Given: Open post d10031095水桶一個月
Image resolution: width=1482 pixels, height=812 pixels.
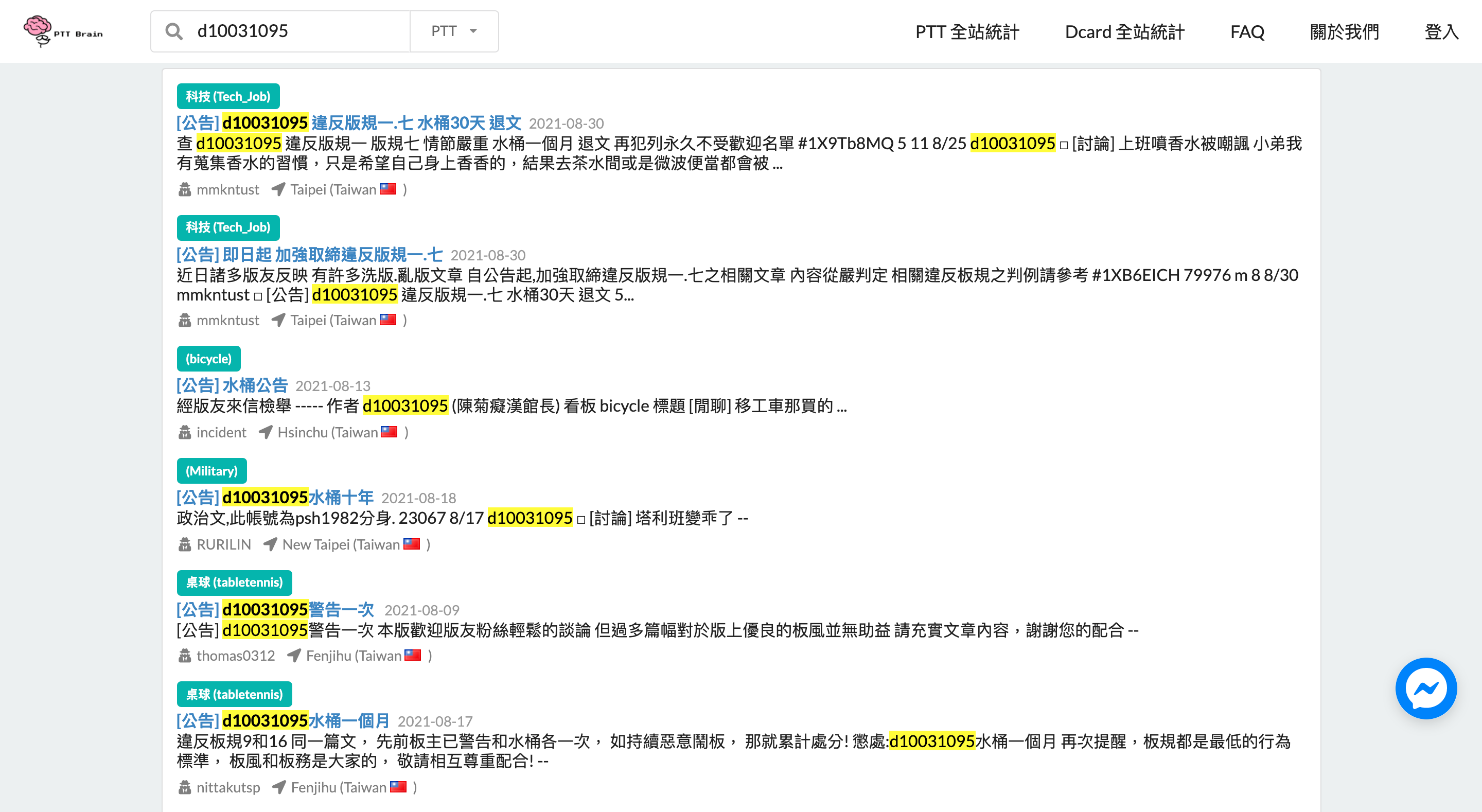Looking at the screenshot, I should [283, 720].
